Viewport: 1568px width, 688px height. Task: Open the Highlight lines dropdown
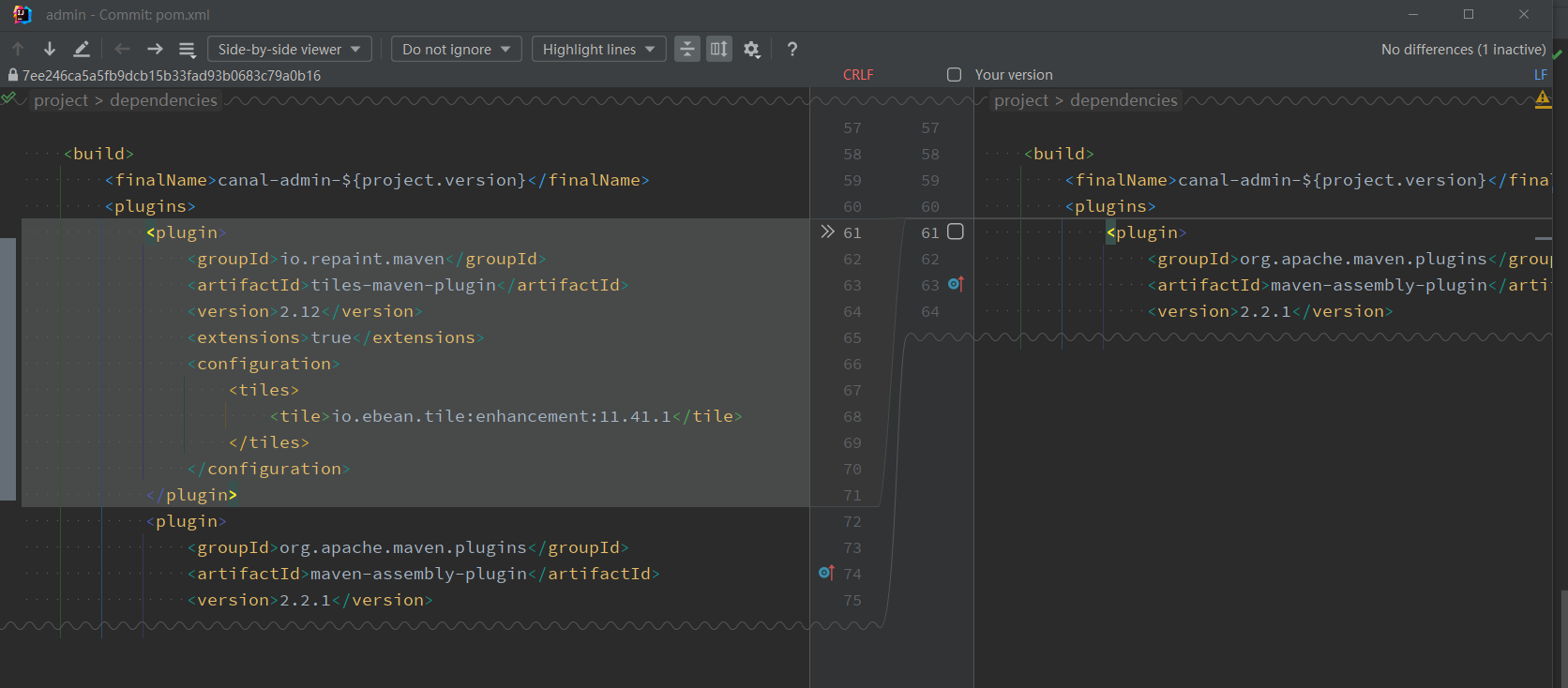[598, 49]
